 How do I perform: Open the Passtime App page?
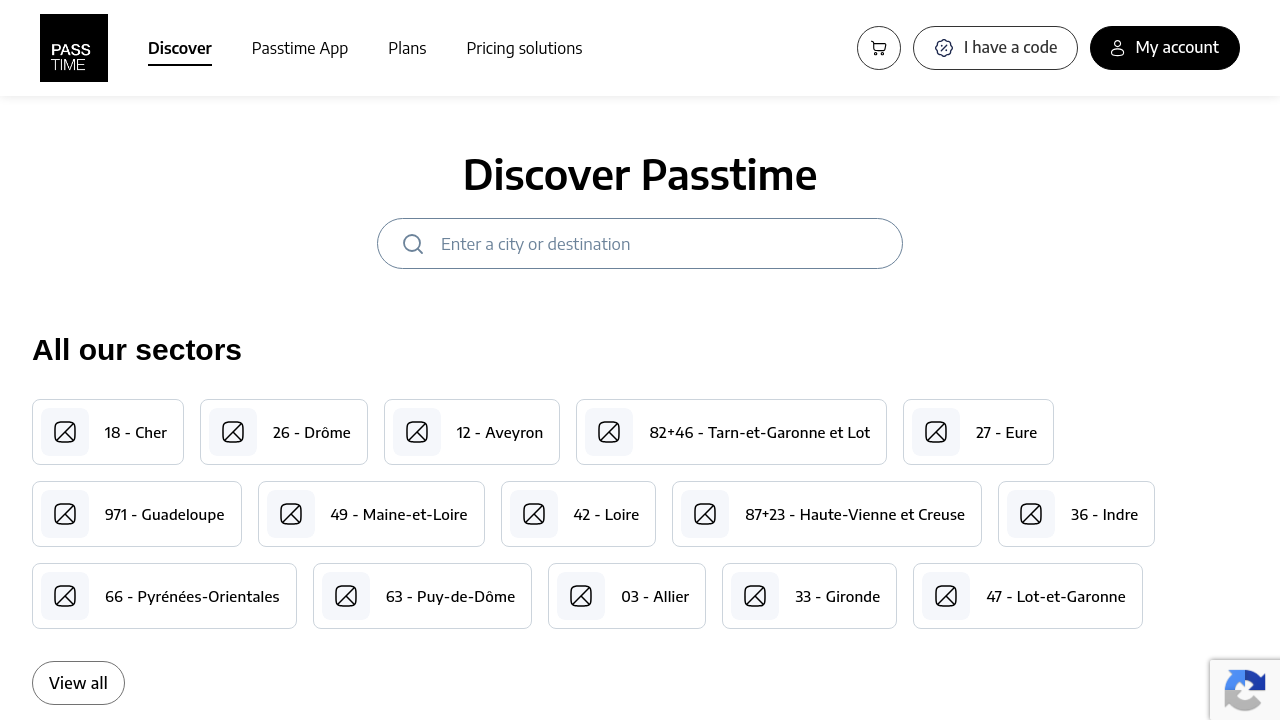point(300,48)
